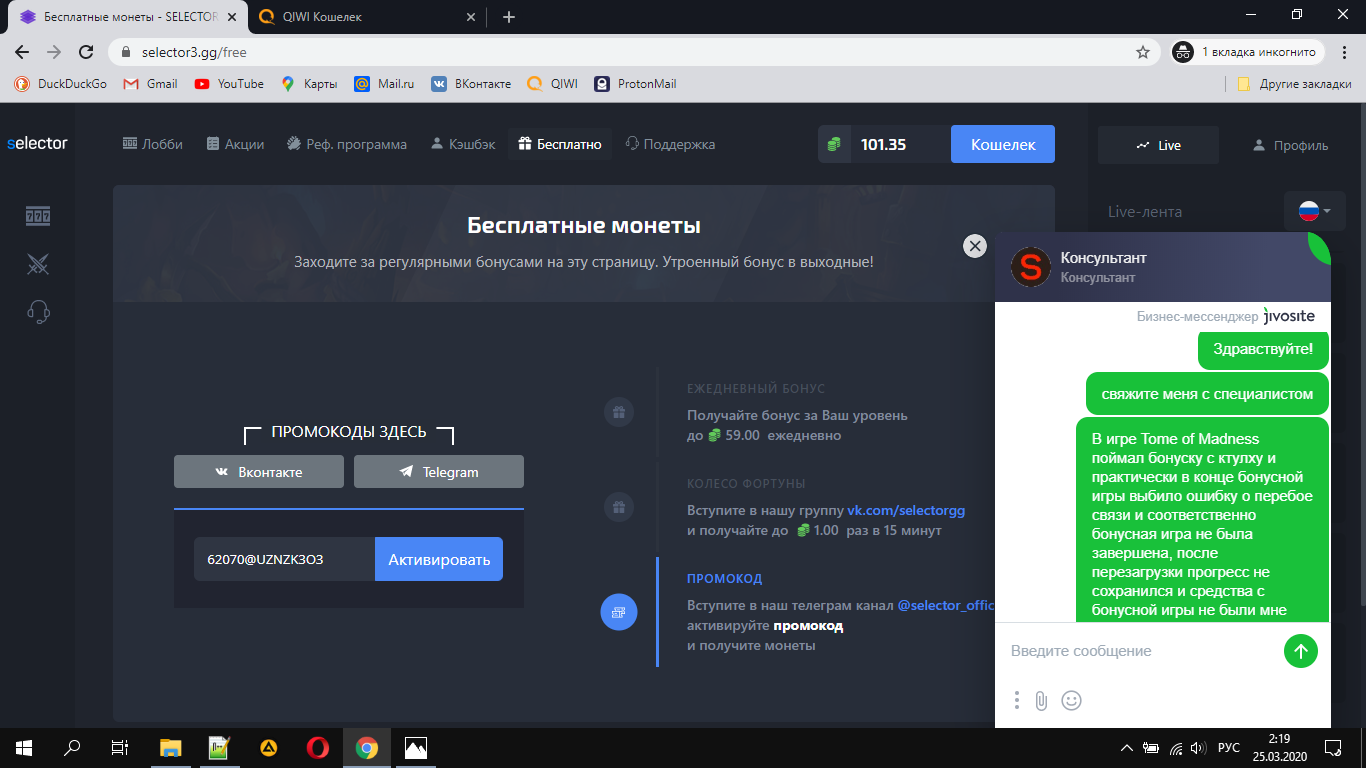Go to Реф. программа page
The image size is (1366, 768).
click(x=346, y=144)
